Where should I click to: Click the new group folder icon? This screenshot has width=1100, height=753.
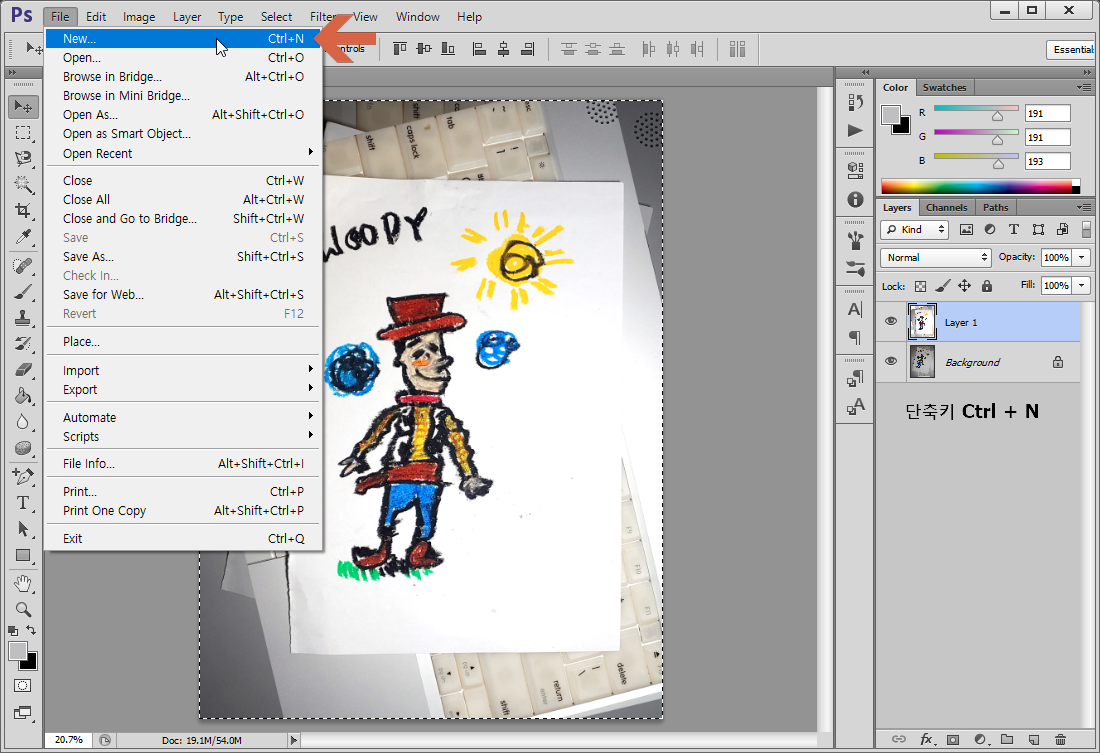coord(1007,739)
